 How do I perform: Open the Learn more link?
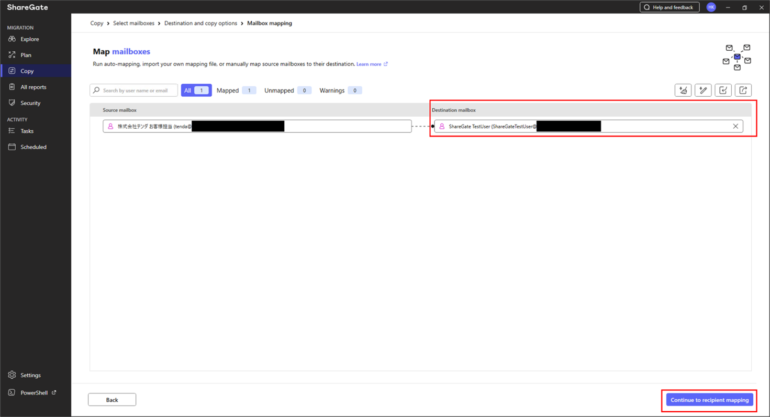pyautogui.click(x=371, y=64)
